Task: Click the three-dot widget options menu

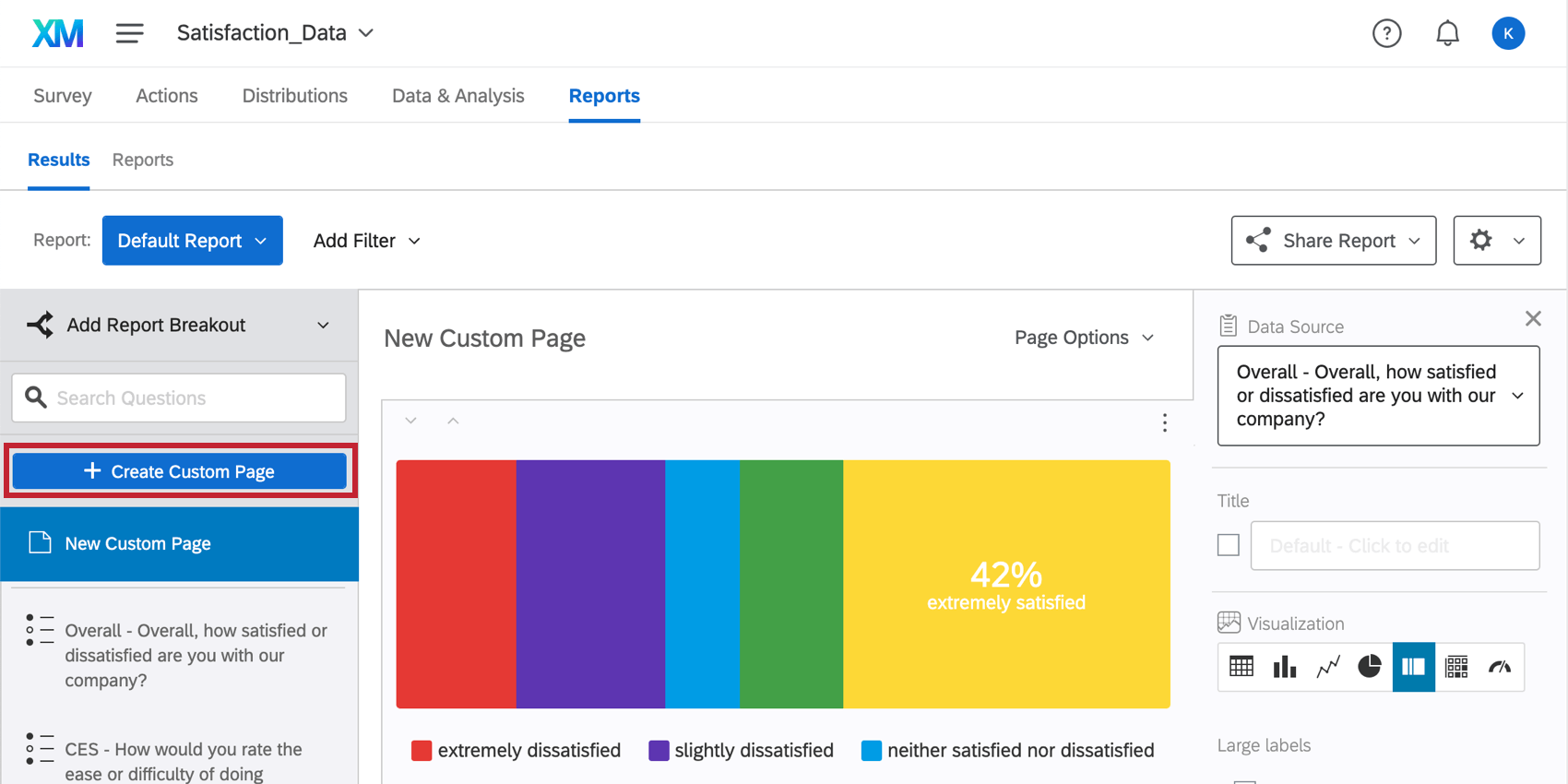Action: click(1165, 422)
